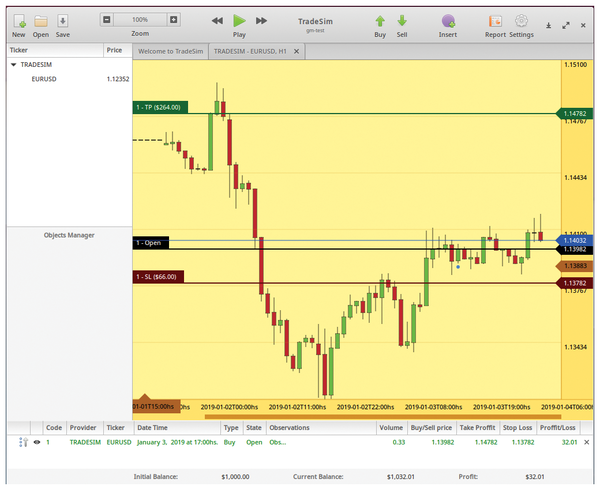Click the Obs... cell of order 1
Image resolution: width=600 pixels, height=490 pixels.
click(278, 442)
